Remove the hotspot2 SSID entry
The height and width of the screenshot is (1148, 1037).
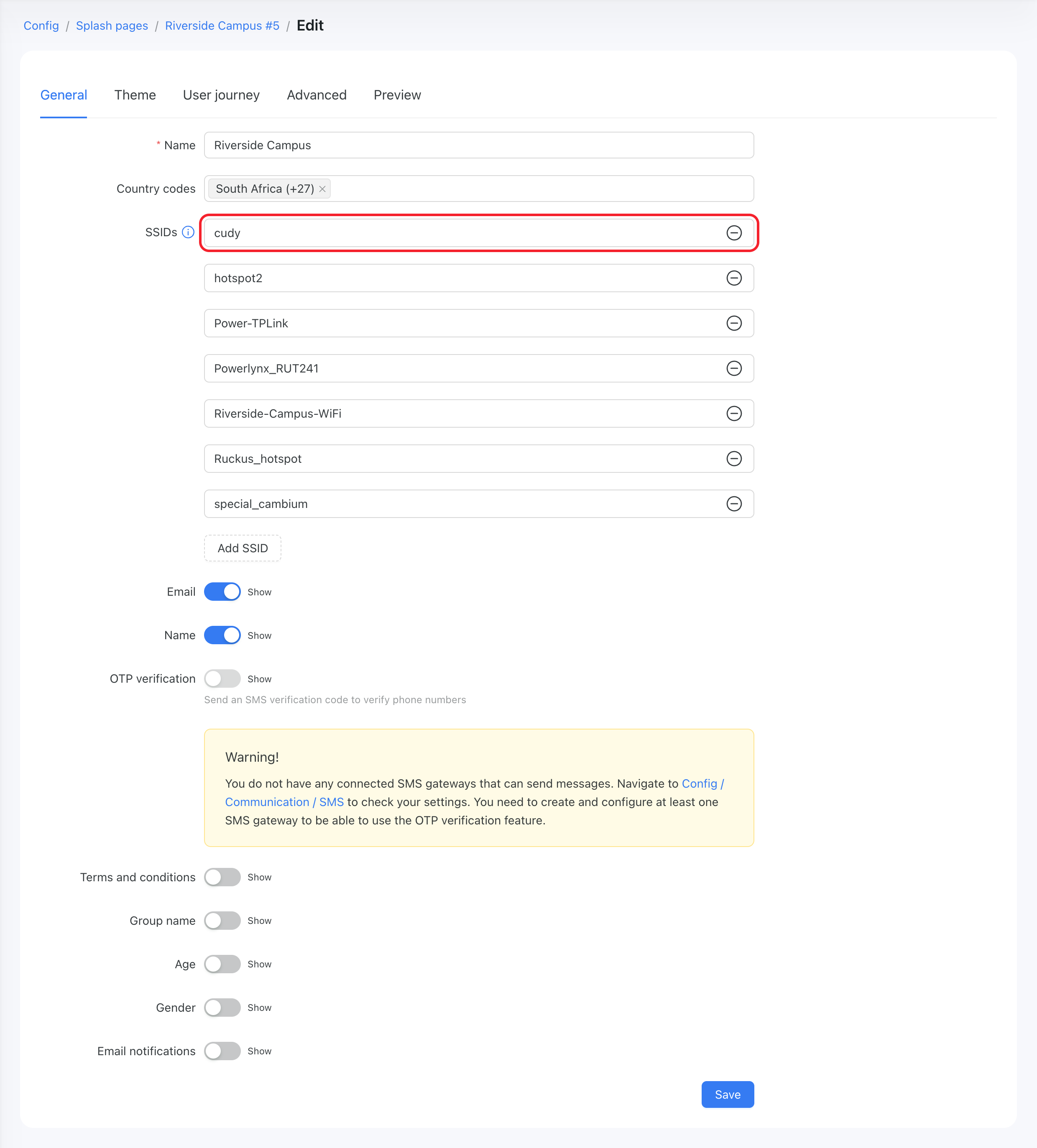(734, 278)
